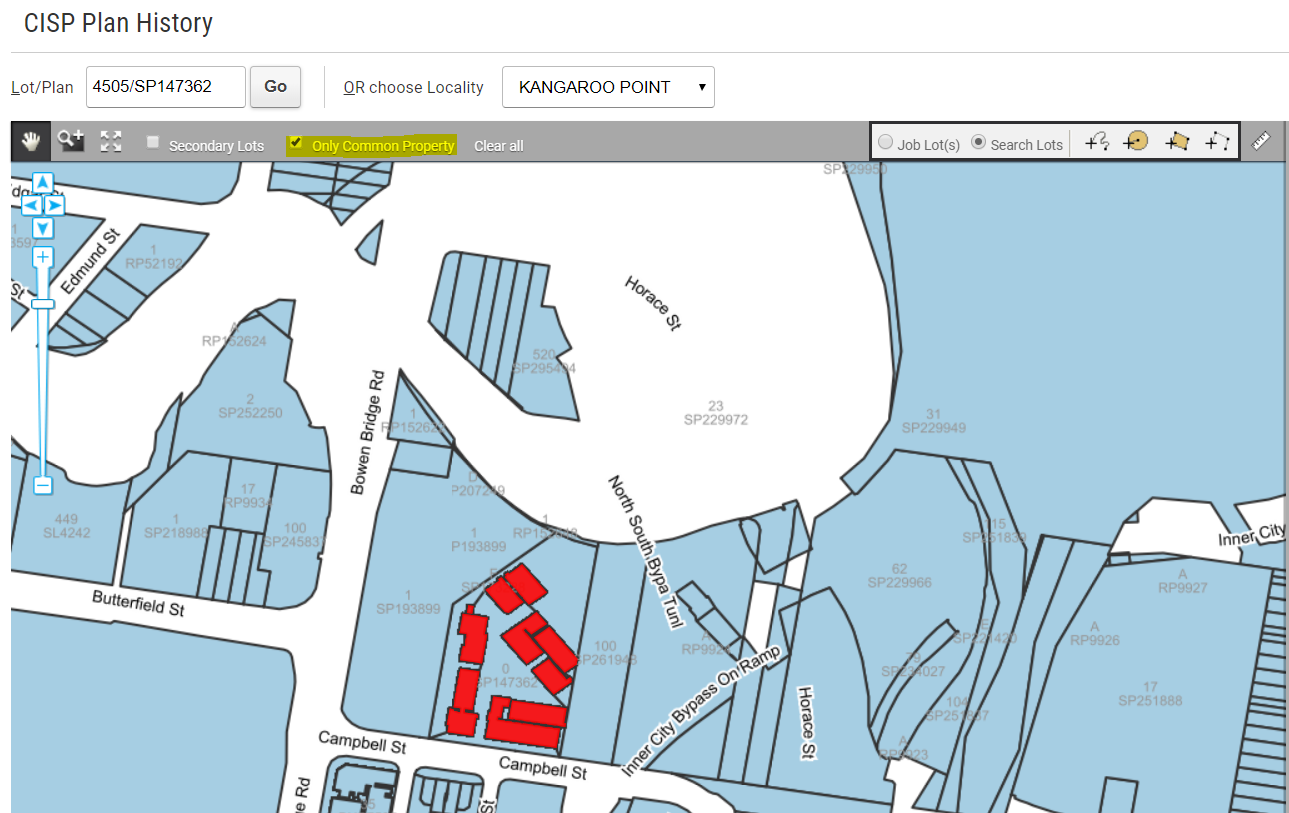Click the Butterfield St label
The height and width of the screenshot is (813, 1289).
pos(138,603)
